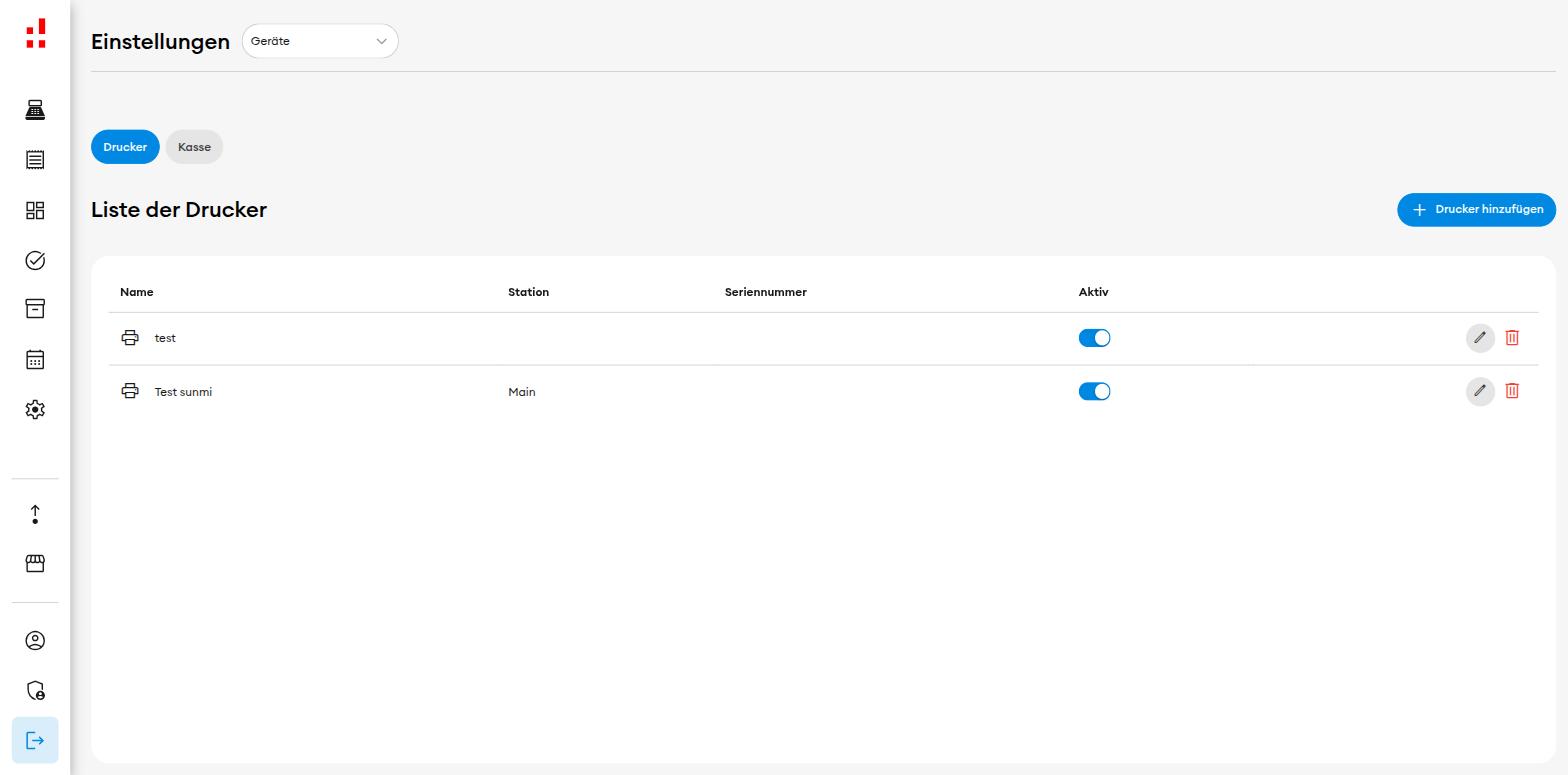Click the Aktiv column header
1568x775 pixels.
coord(1093,292)
